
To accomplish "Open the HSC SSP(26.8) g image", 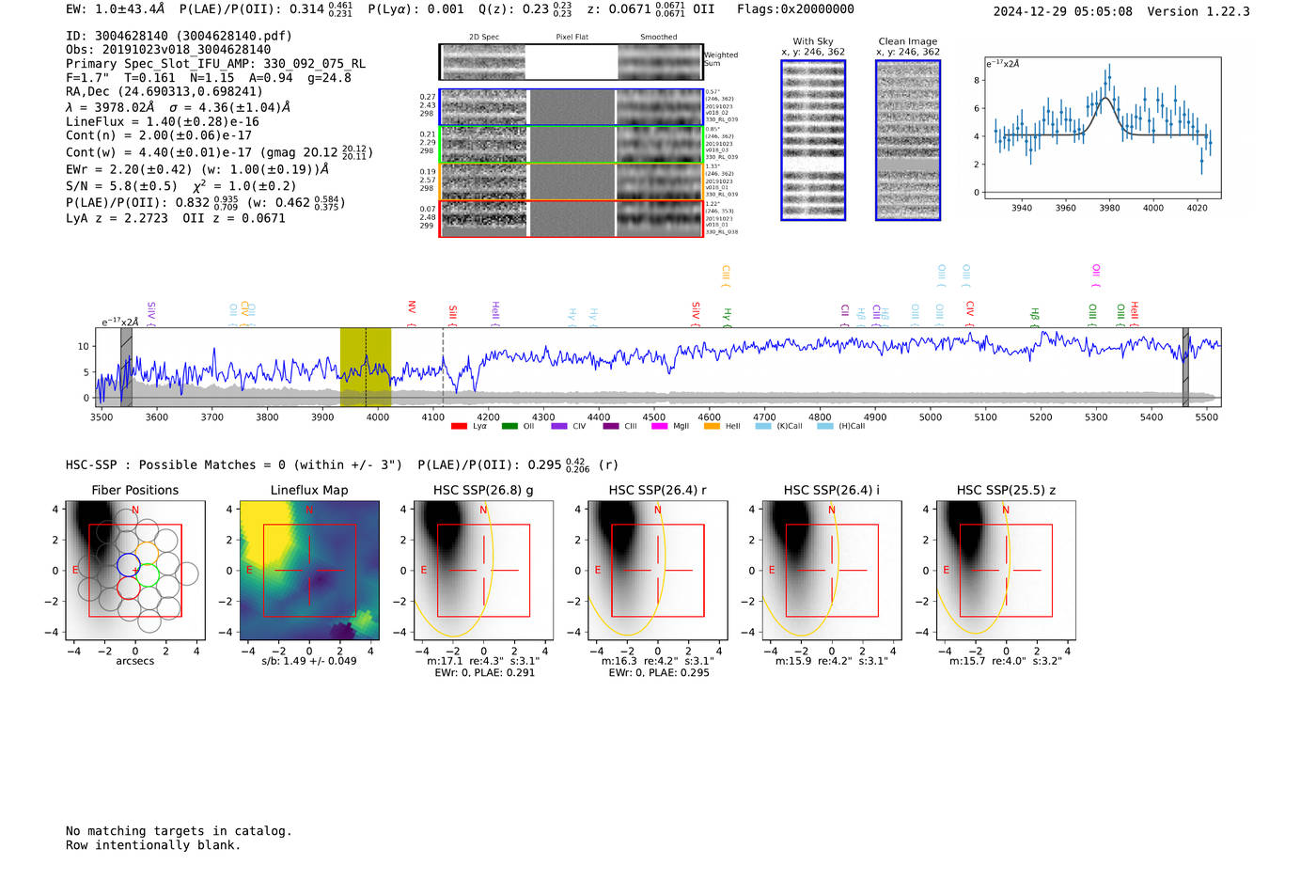I will pos(484,571).
